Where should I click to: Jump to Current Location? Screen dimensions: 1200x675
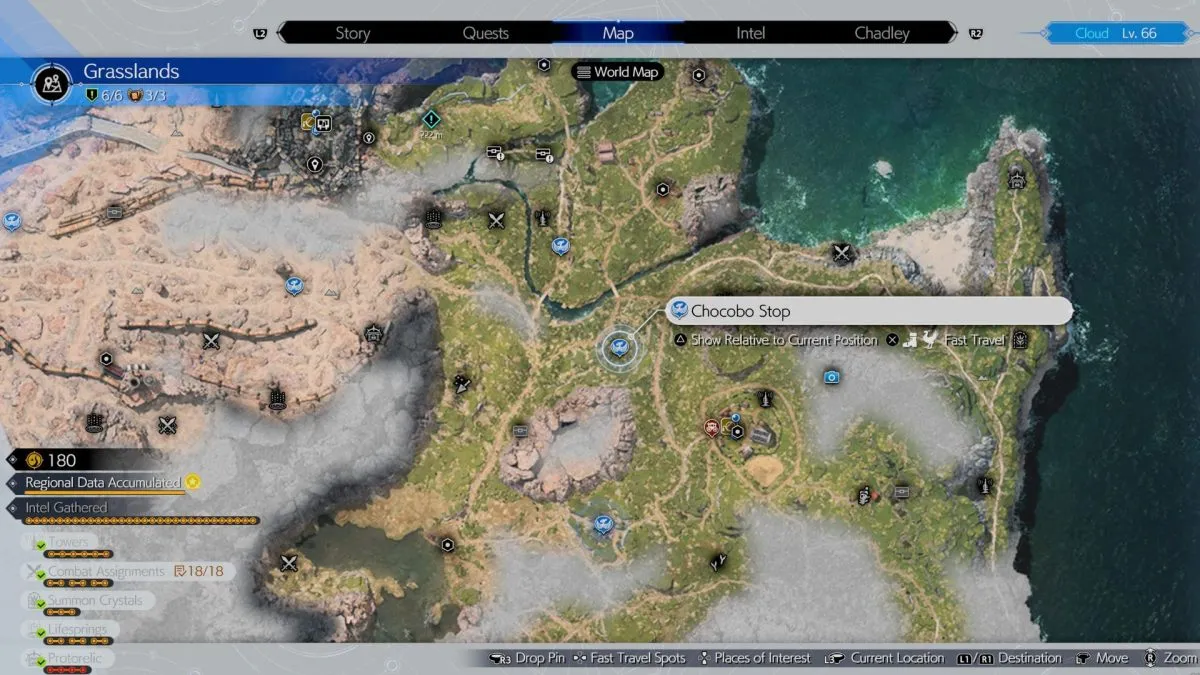click(x=884, y=658)
